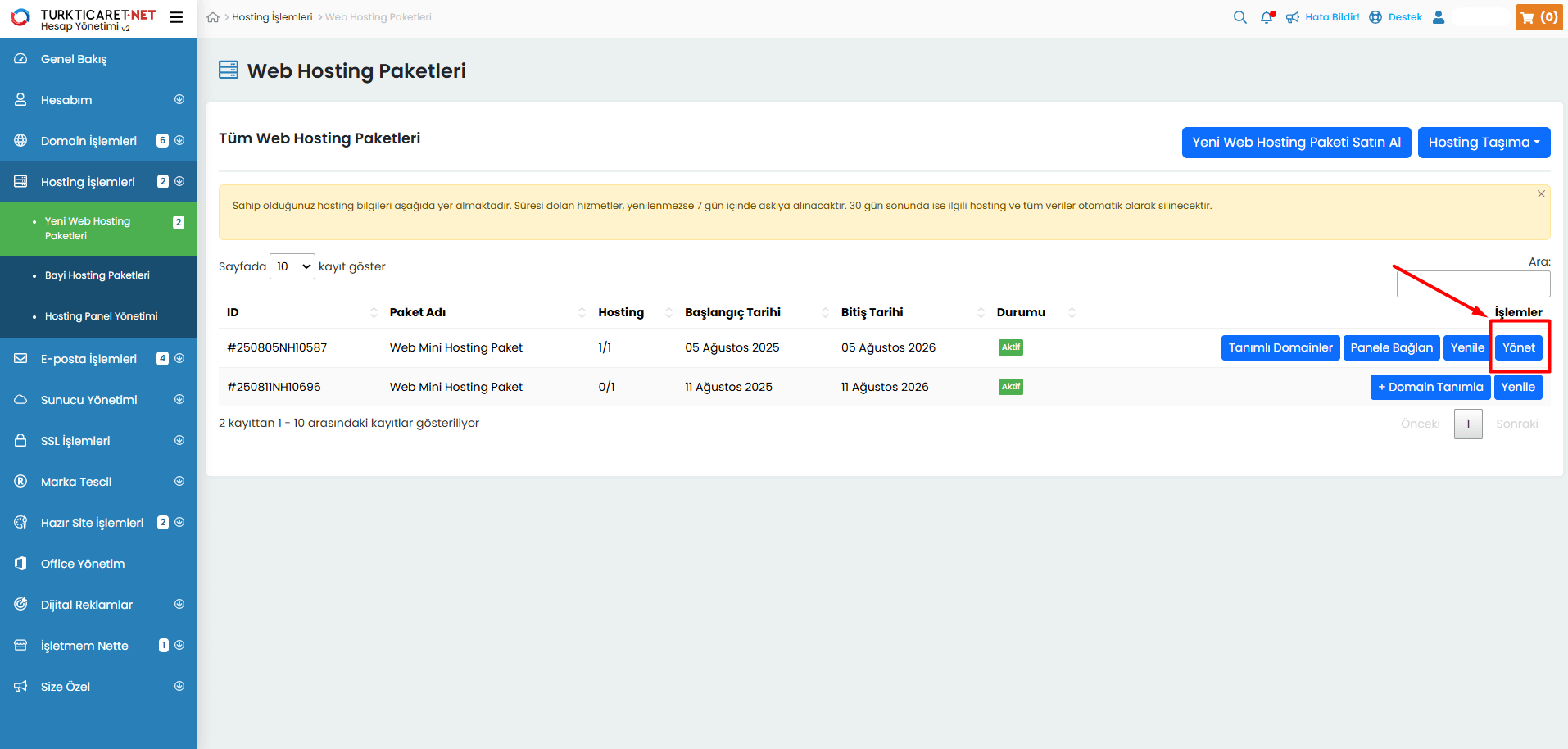Viewport: 1568px width, 749px height.
Task: Open the shopping cart icon
Action: point(1539,17)
